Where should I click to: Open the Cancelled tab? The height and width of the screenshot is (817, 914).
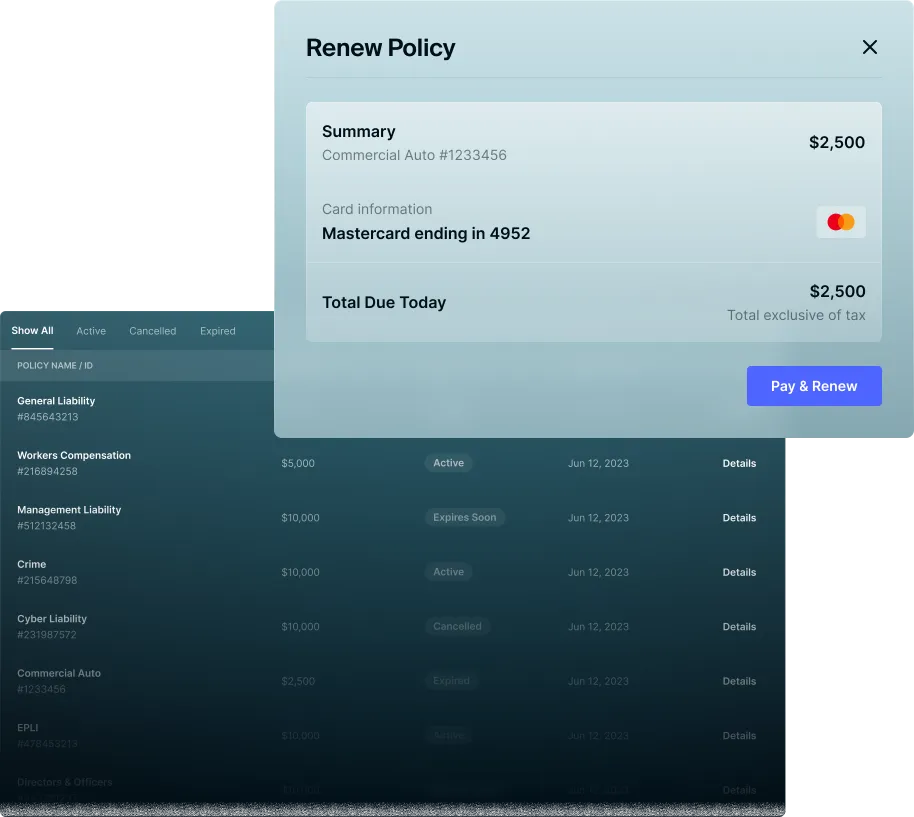point(153,331)
